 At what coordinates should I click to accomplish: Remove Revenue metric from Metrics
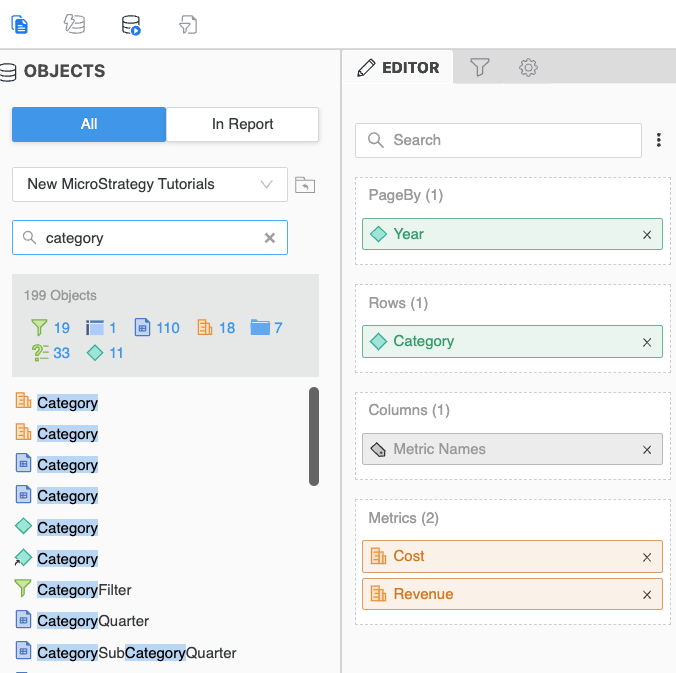647,595
